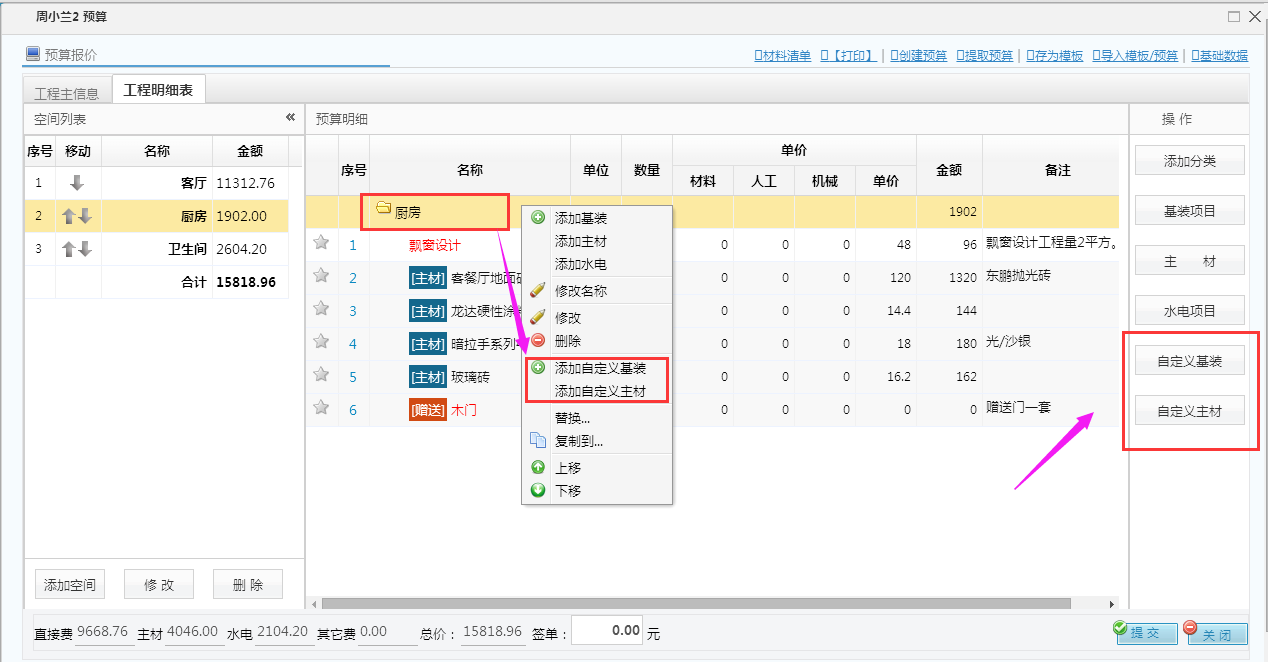Collapse the 空间列表 panel with double chevron

(290, 118)
